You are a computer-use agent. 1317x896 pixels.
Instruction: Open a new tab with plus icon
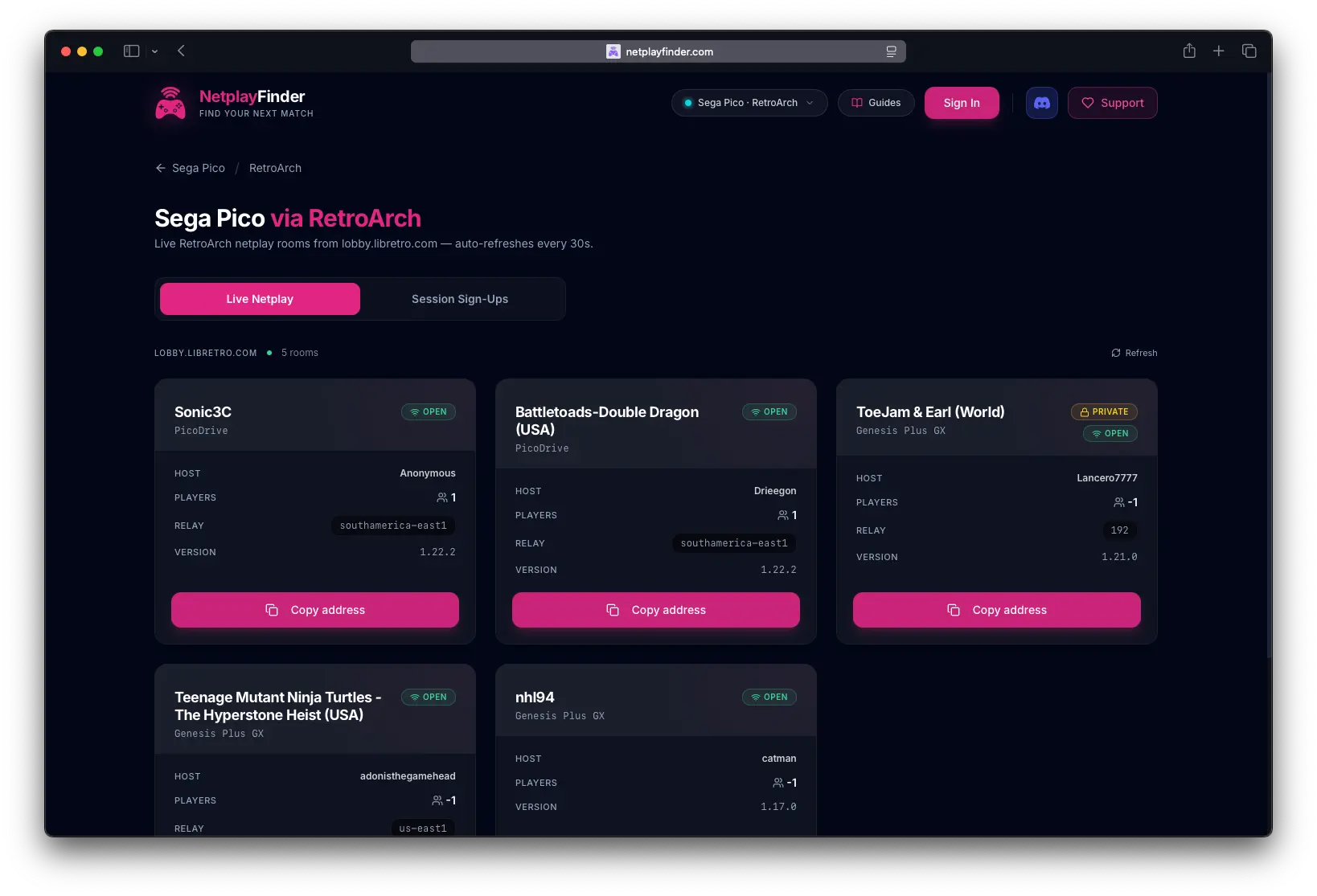pyautogui.click(x=1219, y=51)
